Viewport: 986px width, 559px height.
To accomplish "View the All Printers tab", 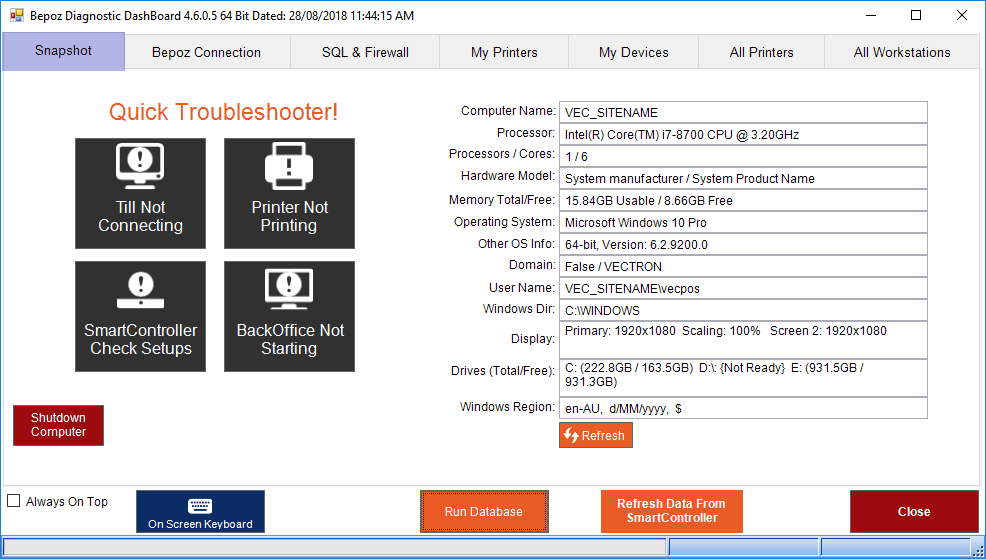I will coord(761,52).
